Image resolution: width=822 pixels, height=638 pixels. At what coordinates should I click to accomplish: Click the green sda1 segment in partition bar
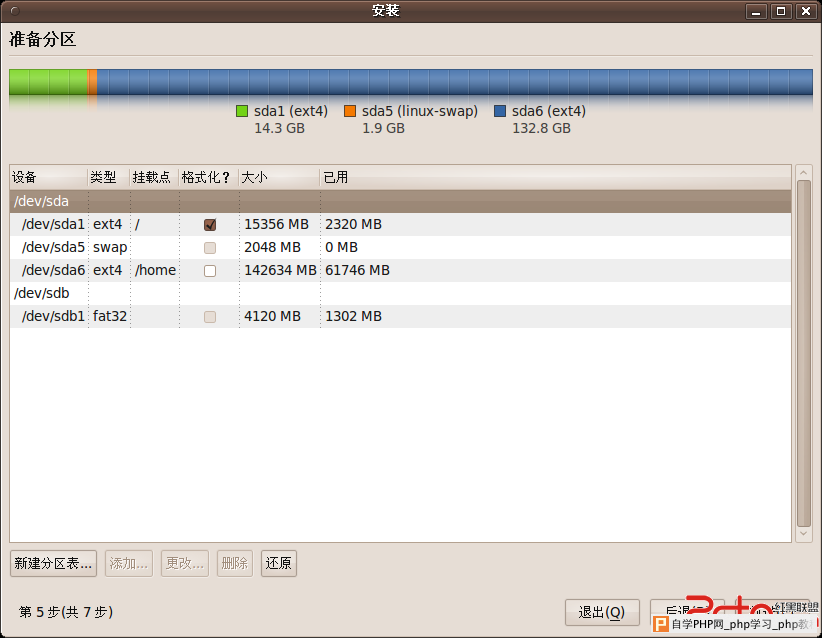tap(48, 82)
